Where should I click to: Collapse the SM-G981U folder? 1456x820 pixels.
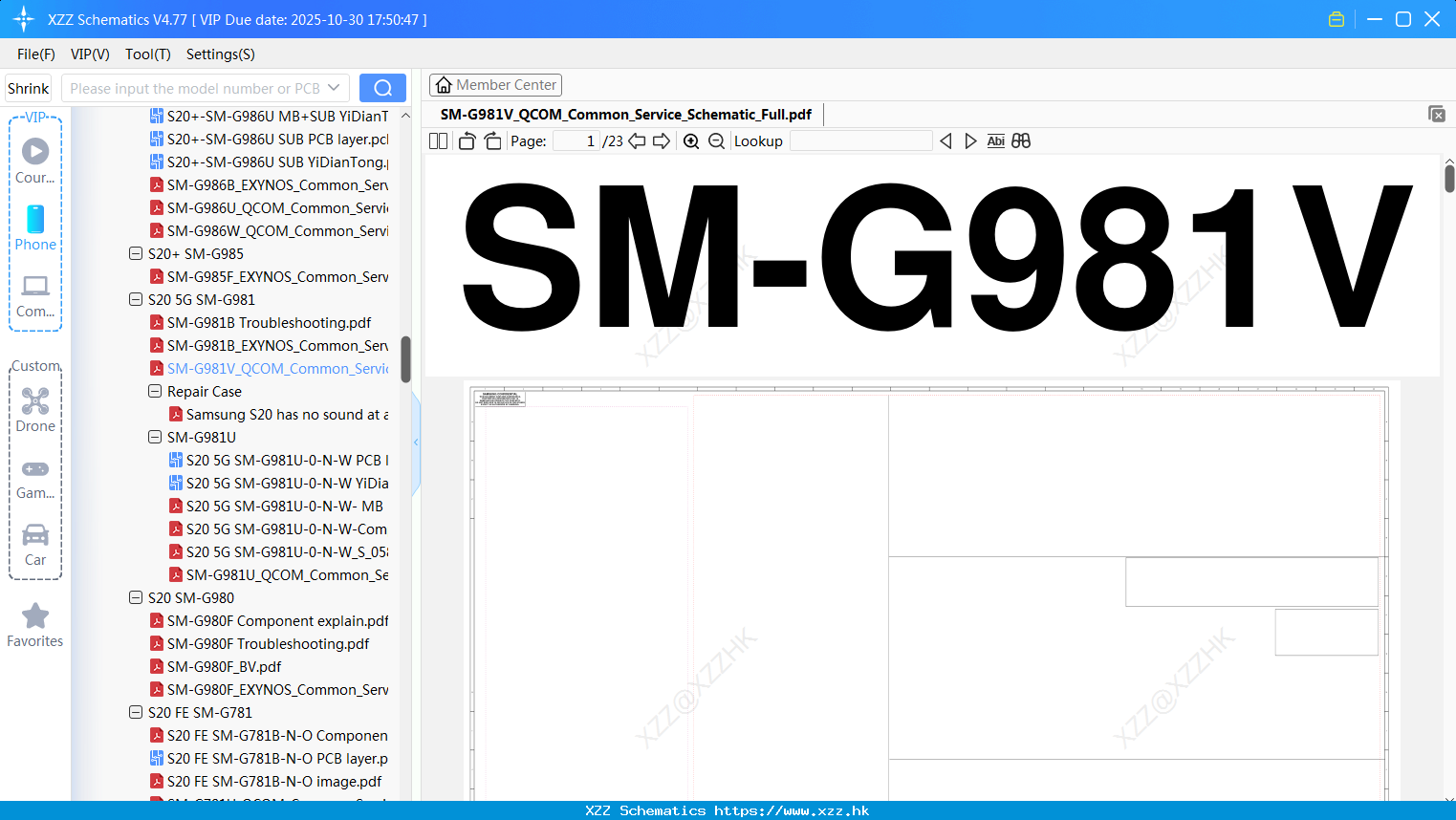tap(154, 437)
